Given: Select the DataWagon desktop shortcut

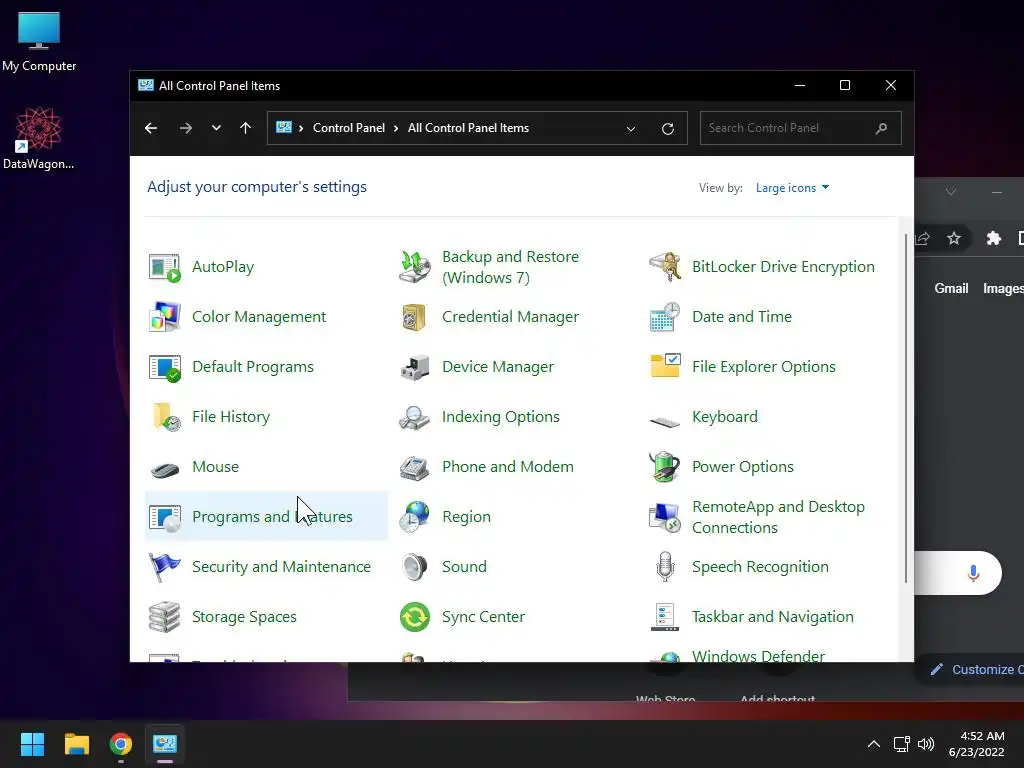Looking at the screenshot, I should tap(39, 138).
